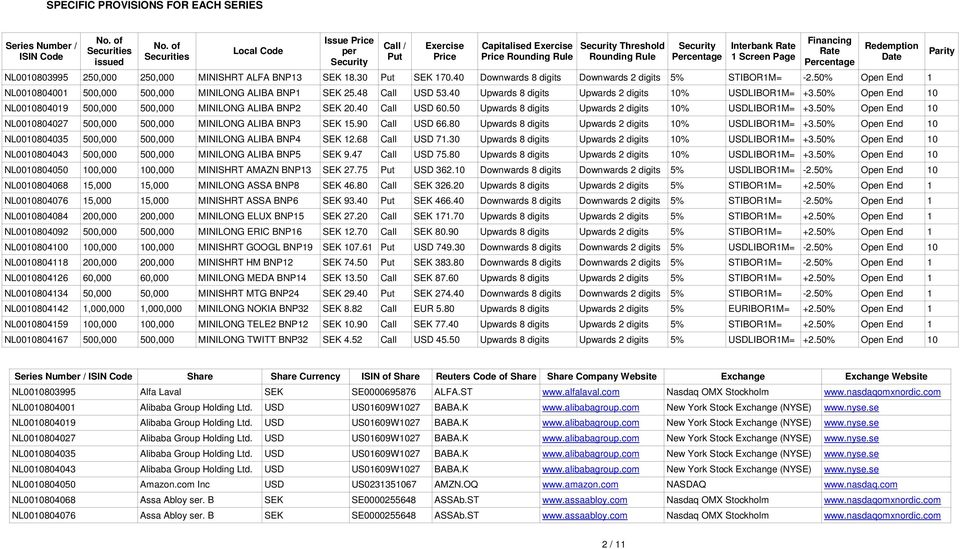
Task: Select 'MINILONG MEDA BNP14' local code
Action: [252, 278]
